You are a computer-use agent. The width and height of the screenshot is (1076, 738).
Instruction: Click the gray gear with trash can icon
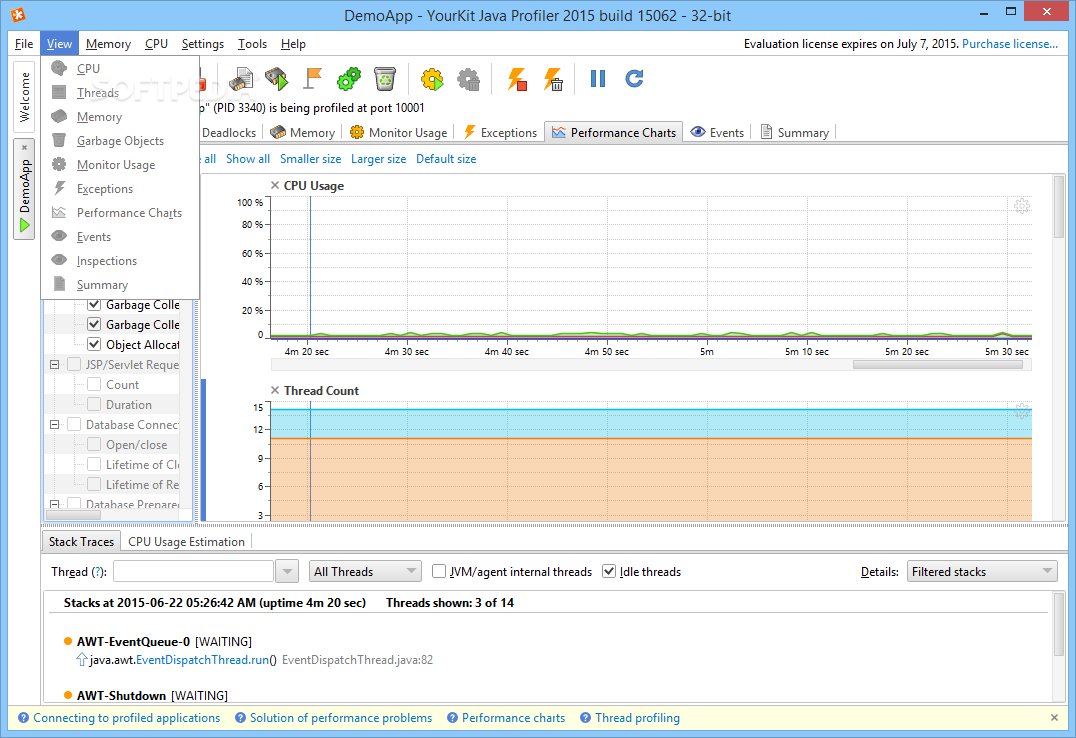pos(469,79)
